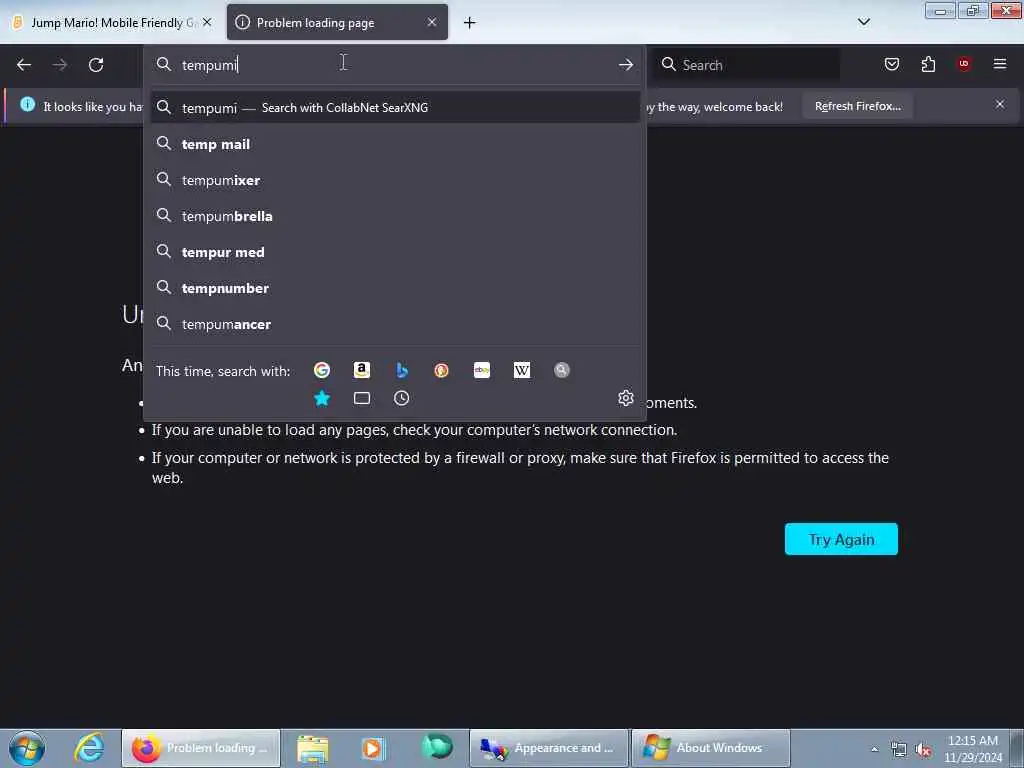This screenshot has height=768, width=1024.
Task: Click the Go arrow in the address bar
Action: click(x=626, y=65)
